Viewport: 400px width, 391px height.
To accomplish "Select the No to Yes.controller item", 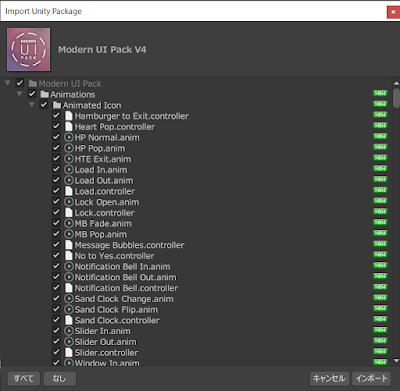I will tap(114, 256).
